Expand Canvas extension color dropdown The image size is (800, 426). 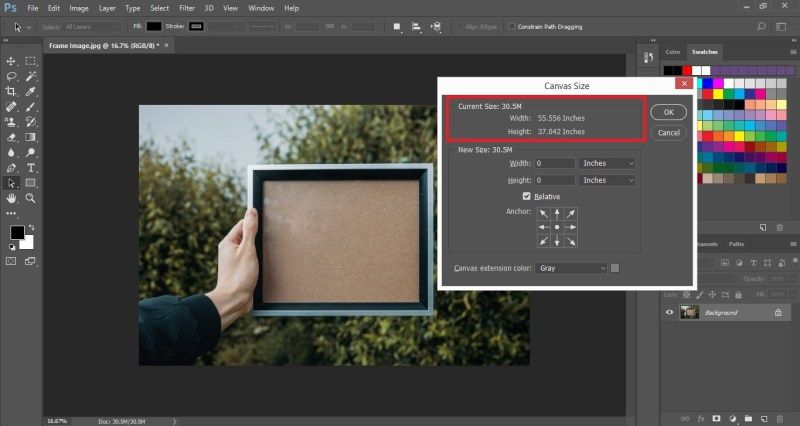pos(572,268)
